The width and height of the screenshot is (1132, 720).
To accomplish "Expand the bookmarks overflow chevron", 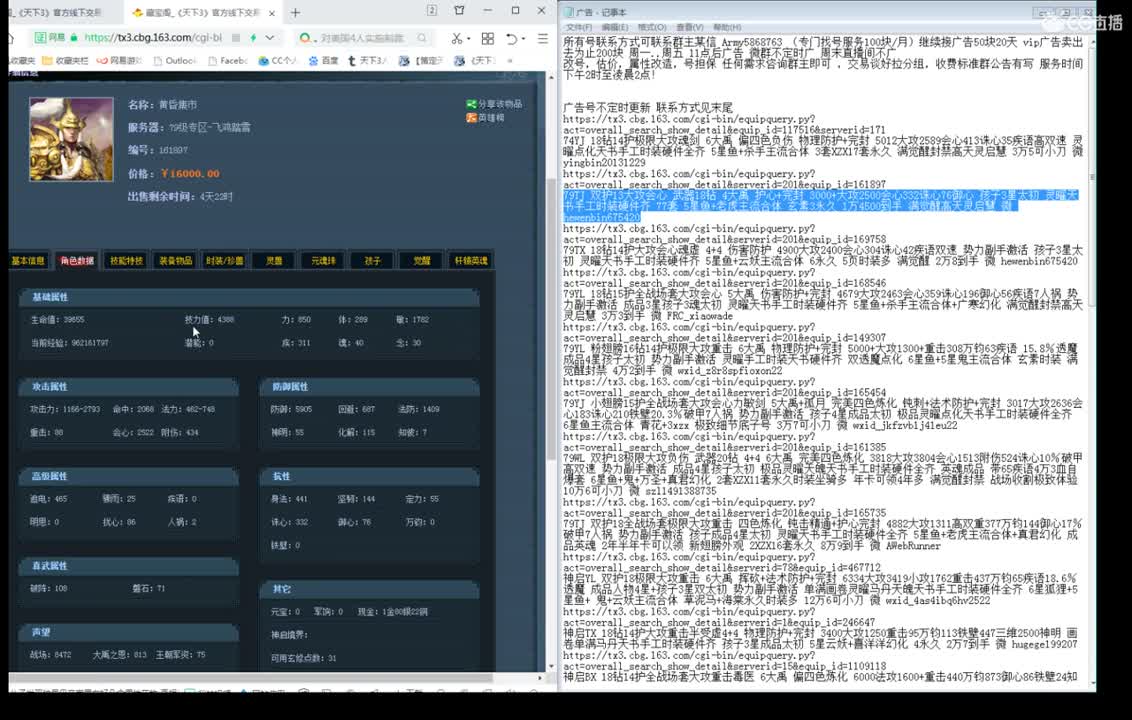I will [510, 61].
